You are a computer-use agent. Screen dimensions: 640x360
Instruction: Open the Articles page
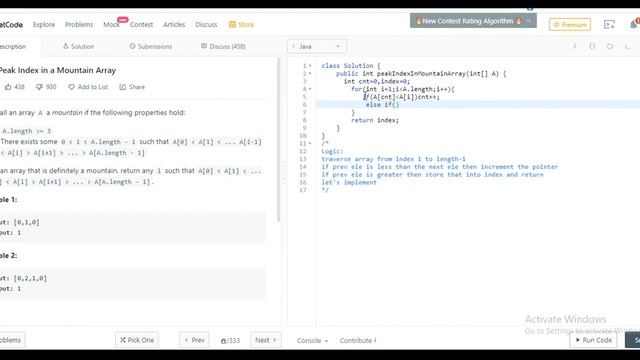click(x=174, y=24)
